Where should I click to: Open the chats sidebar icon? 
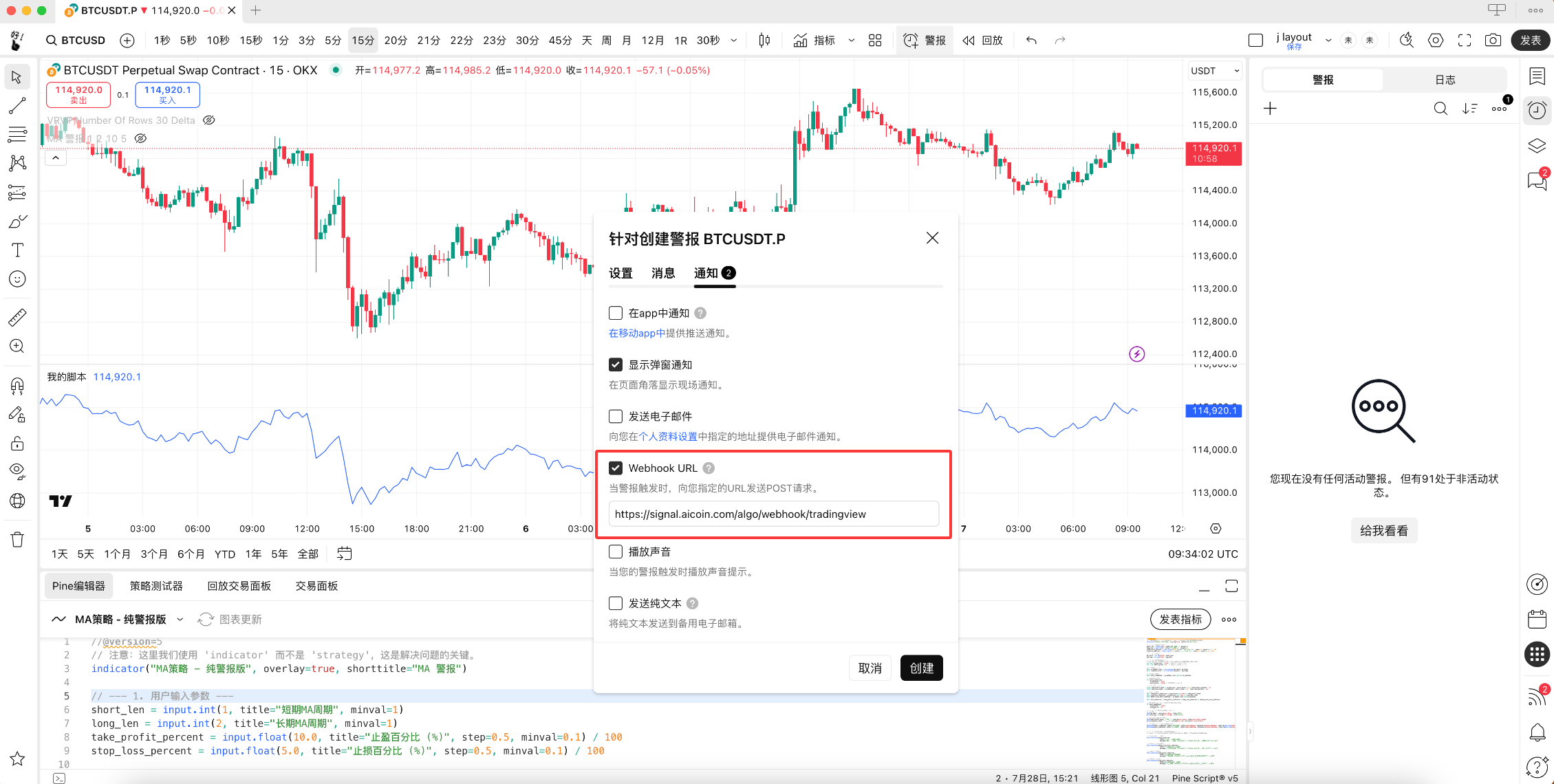(x=1537, y=180)
